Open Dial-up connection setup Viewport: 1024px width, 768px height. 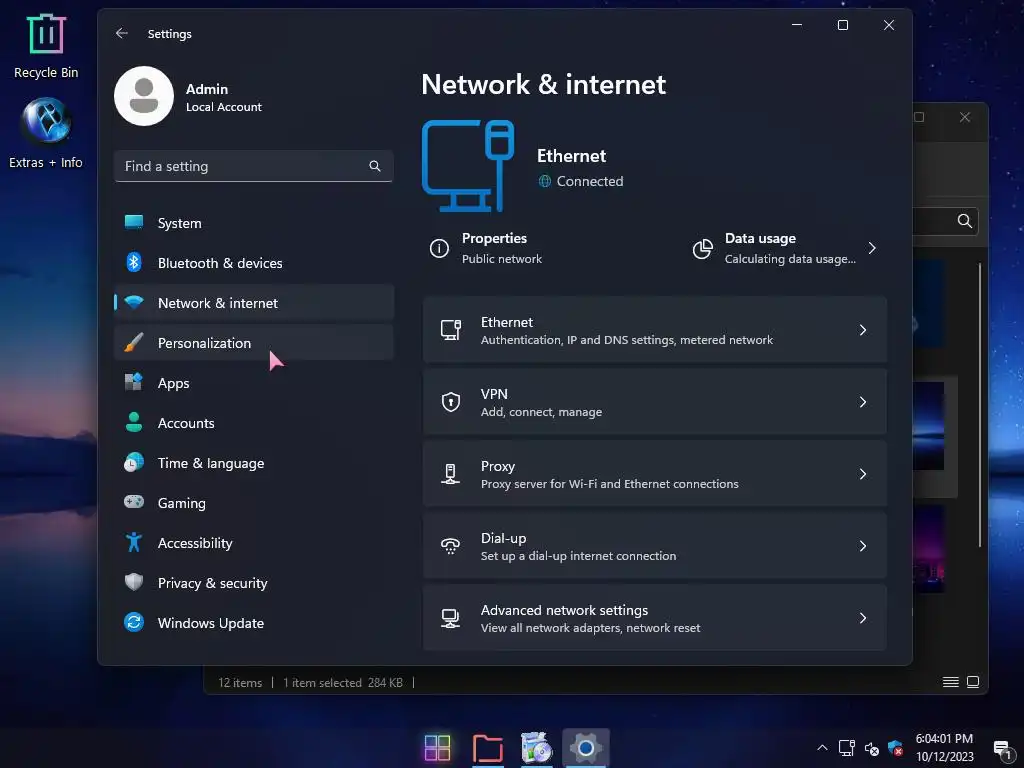point(654,546)
